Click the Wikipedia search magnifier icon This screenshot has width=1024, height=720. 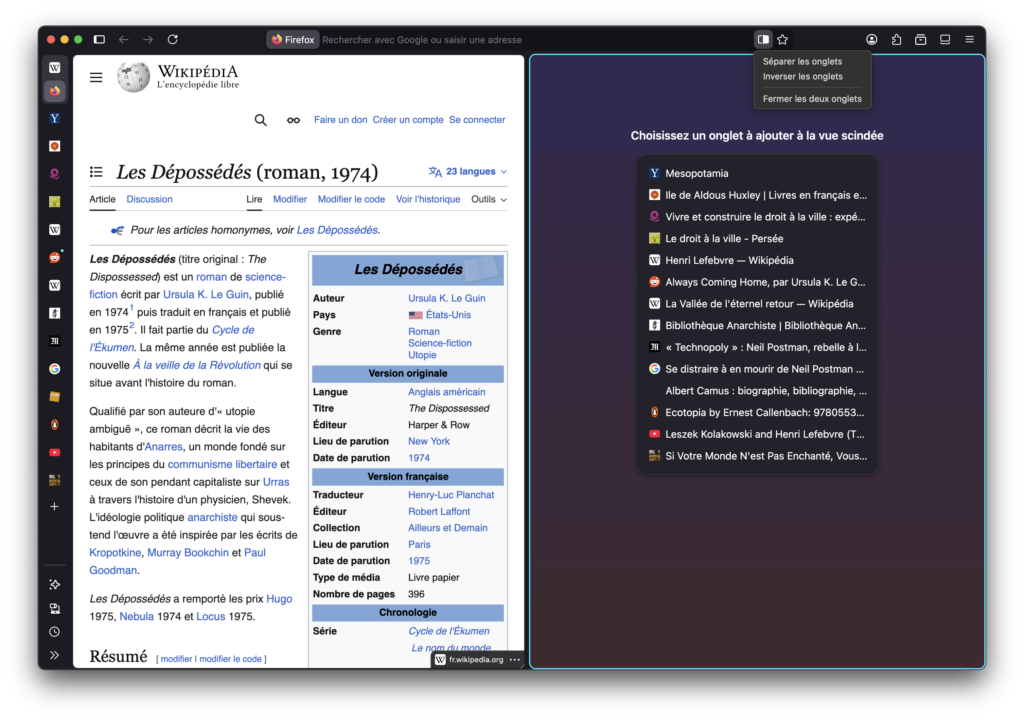coord(261,120)
